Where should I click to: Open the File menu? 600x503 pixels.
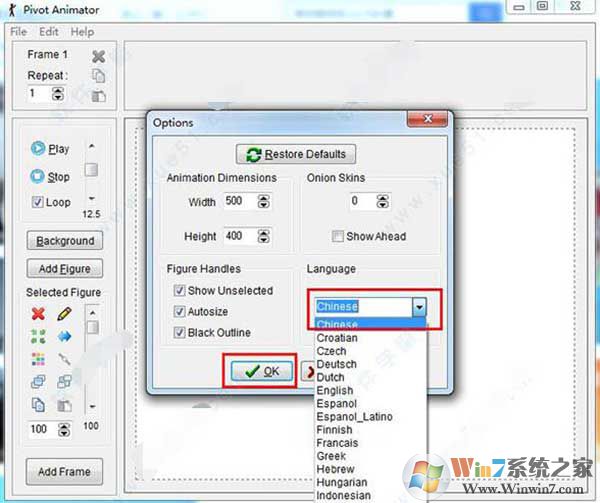click(18, 32)
